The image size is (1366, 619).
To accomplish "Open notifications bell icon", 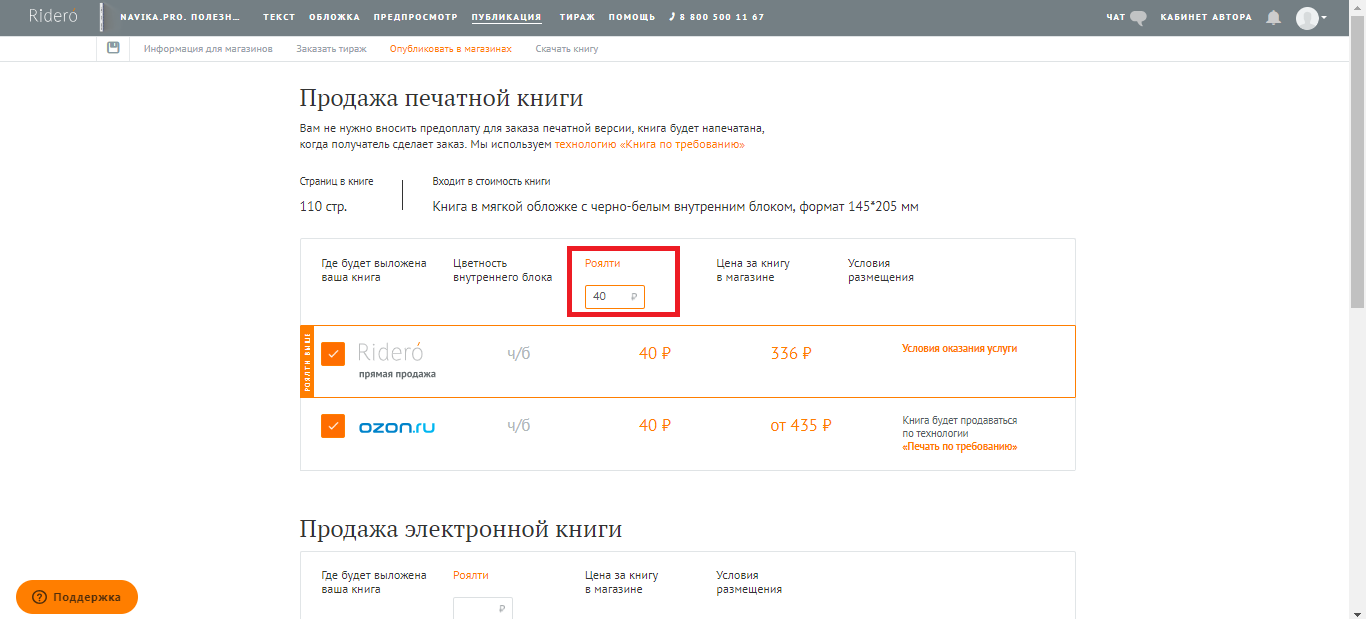I will click(x=1273, y=17).
